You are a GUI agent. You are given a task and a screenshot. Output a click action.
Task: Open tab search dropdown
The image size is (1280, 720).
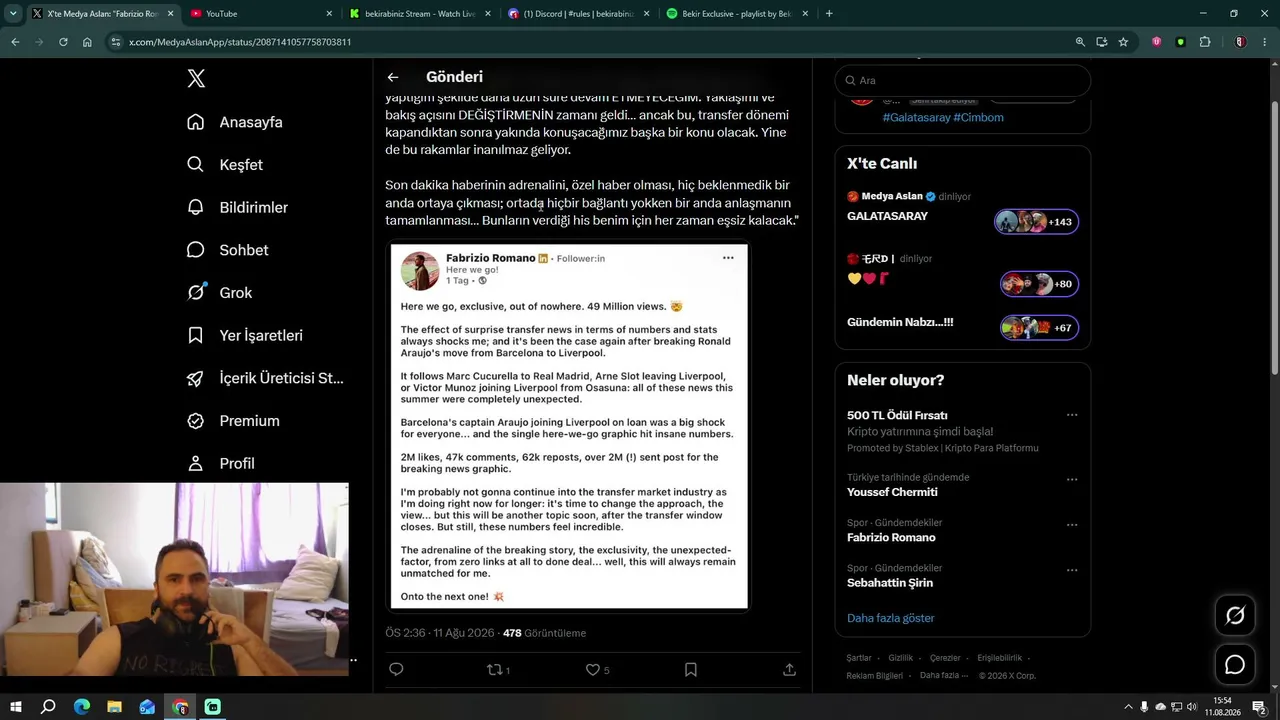pyautogui.click(x=13, y=13)
